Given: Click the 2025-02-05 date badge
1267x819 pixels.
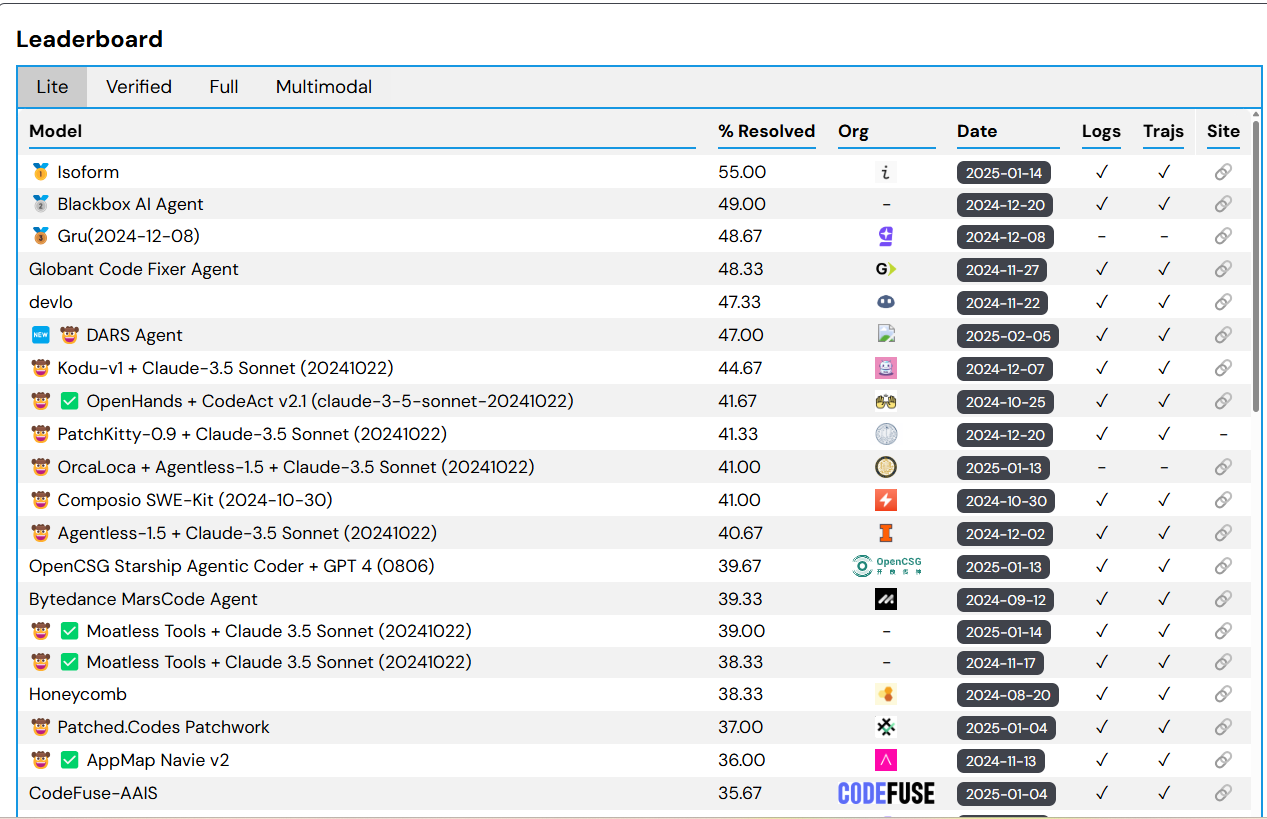Looking at the screenshot, I should 1008,336.
